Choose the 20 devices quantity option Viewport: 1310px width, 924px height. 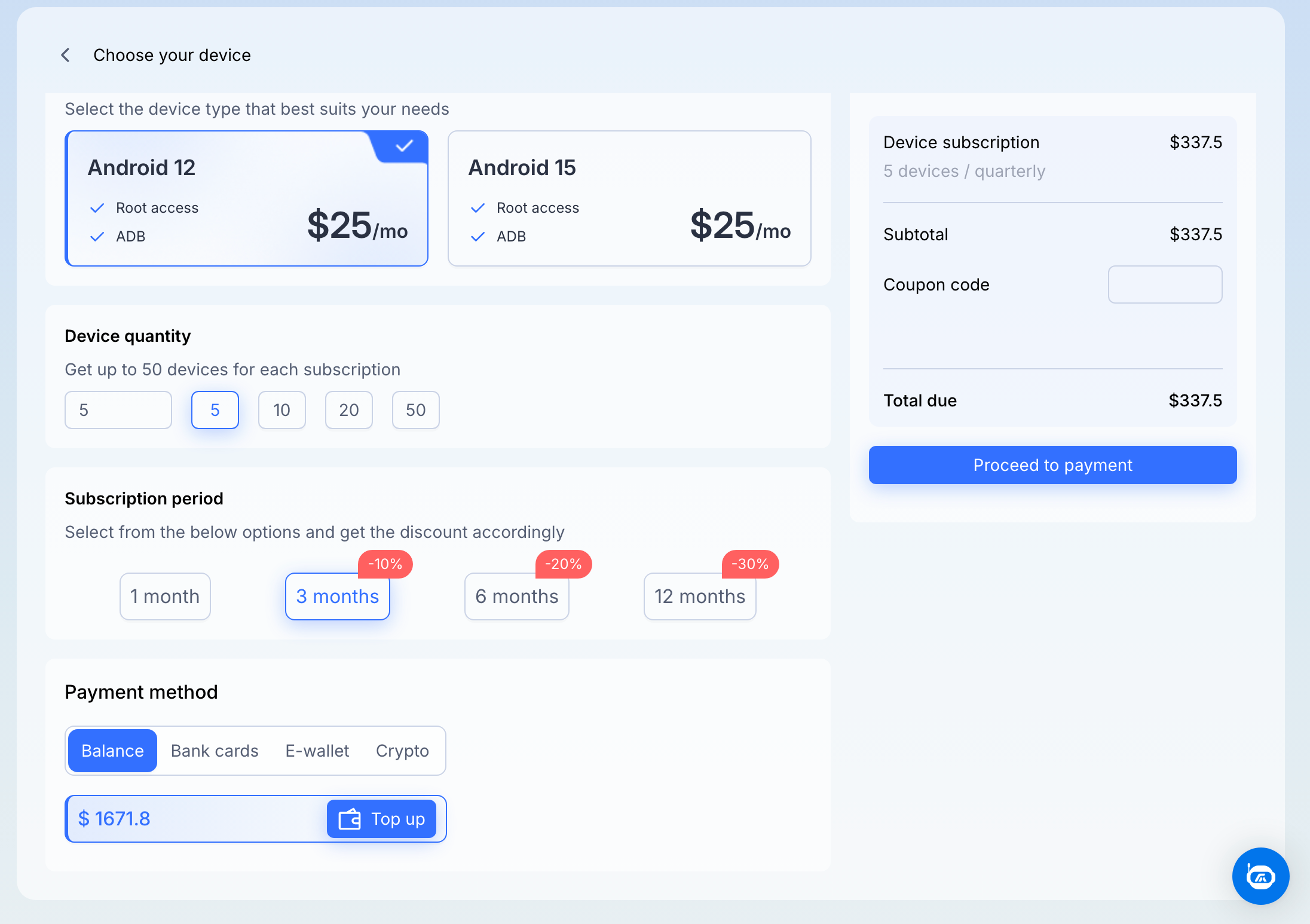click(349, 410)
